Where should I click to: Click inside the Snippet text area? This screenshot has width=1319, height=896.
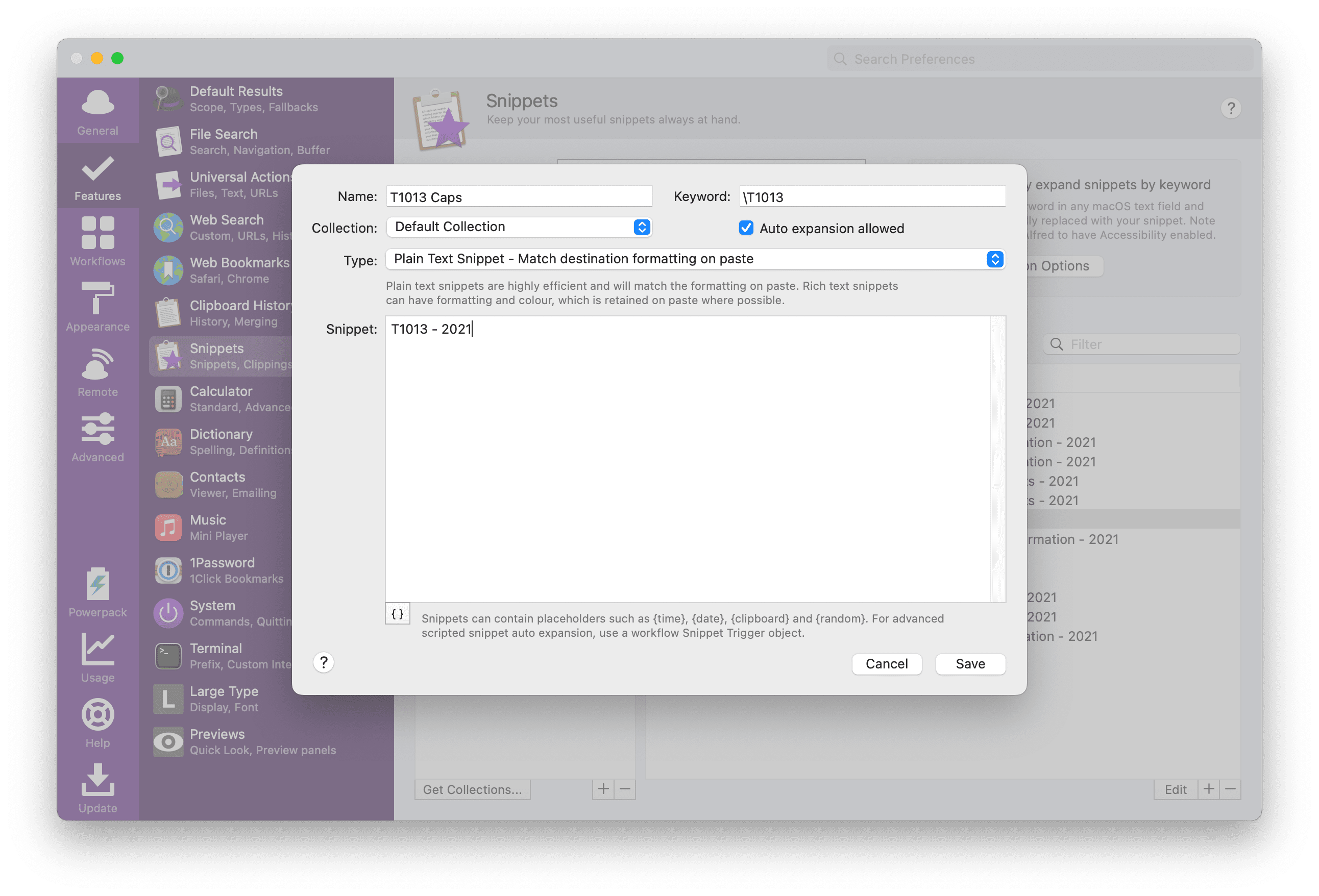[x=688, y=459]
